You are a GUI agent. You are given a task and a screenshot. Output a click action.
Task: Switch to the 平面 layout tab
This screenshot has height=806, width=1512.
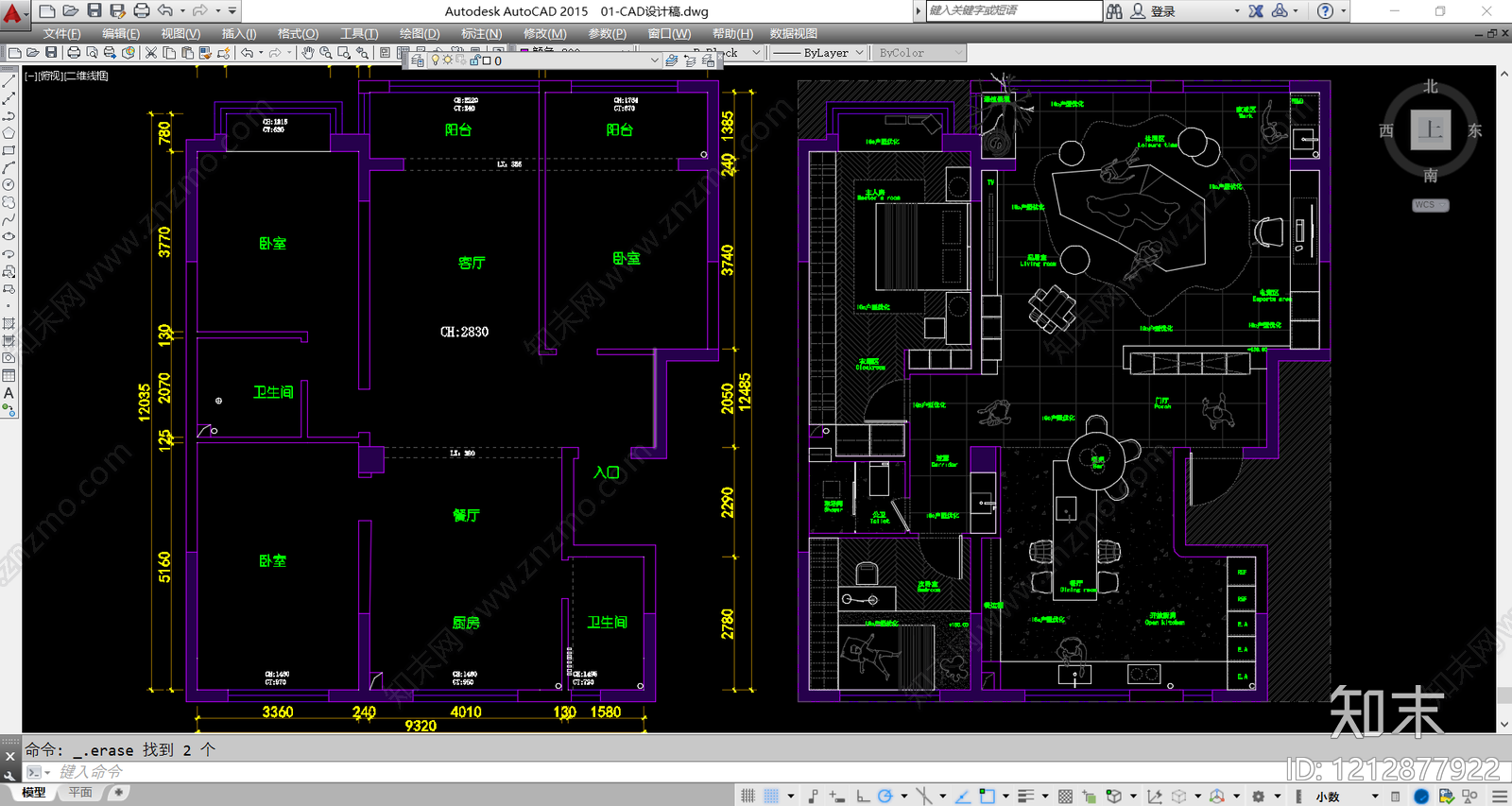(x=80, y=793)
